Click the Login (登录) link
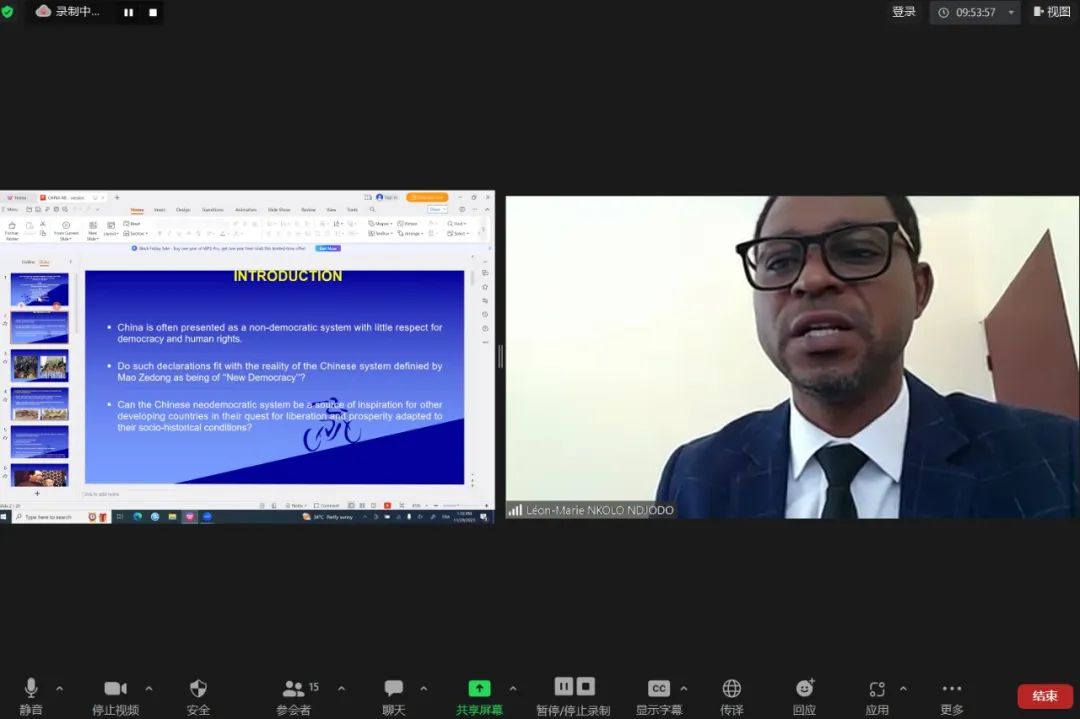The height and width of the screenshot is (719, 1080). 903,12
